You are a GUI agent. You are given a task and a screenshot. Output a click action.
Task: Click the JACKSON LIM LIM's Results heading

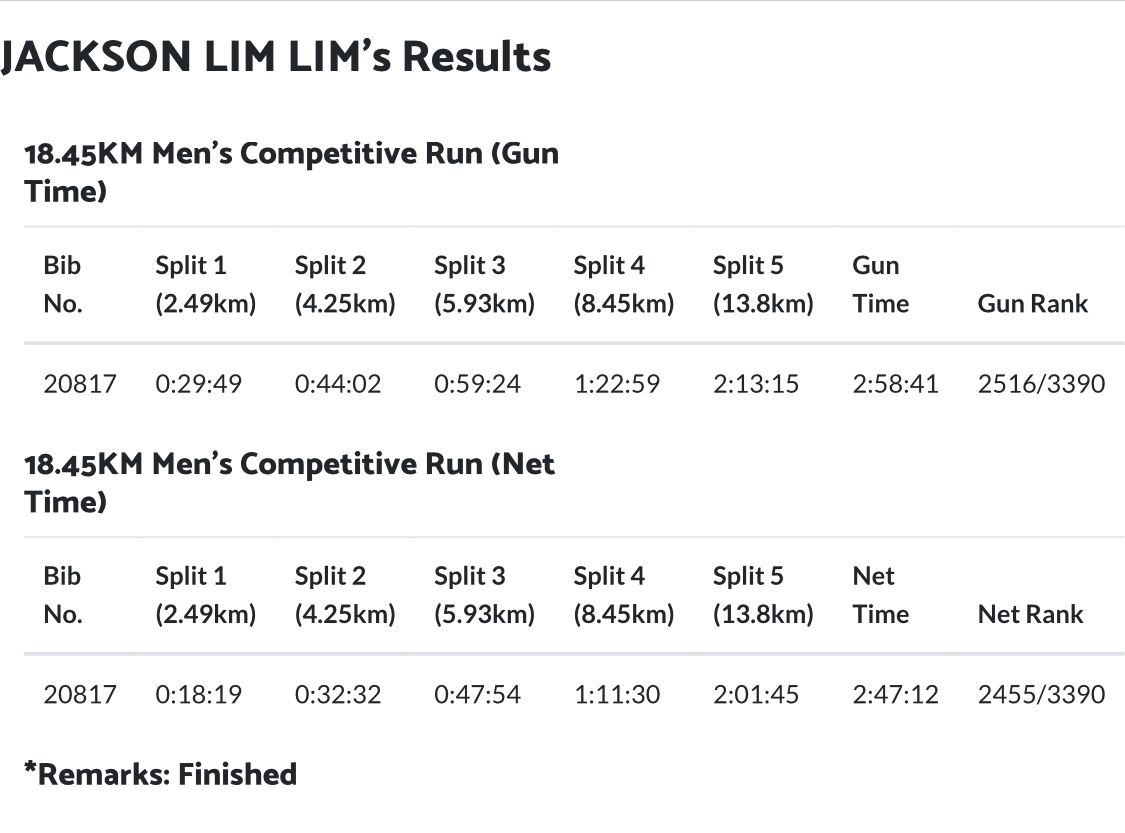pos(276,56)
